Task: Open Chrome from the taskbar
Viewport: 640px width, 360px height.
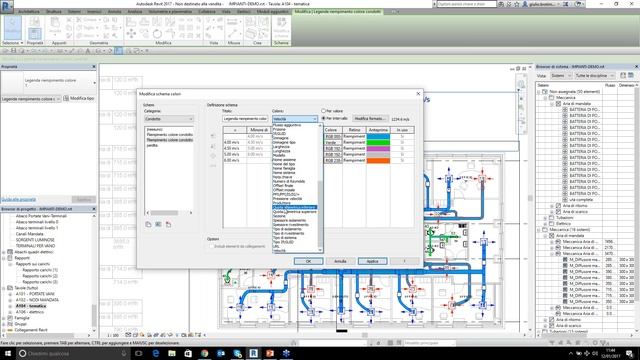Action: click(204, 353)
